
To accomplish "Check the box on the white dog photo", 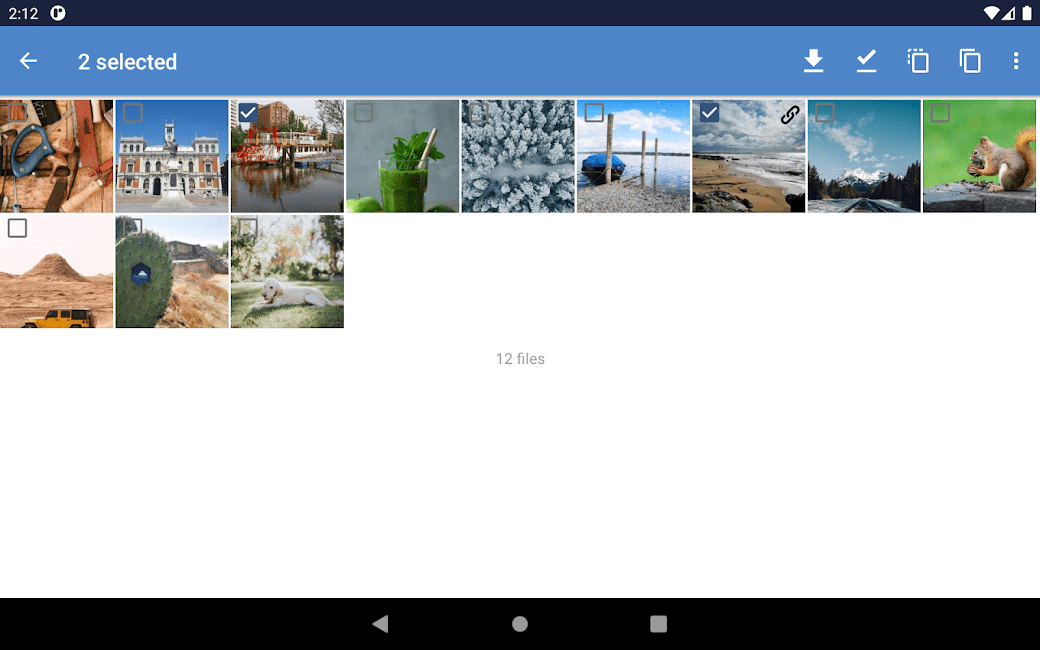I will tap(248, 228).
